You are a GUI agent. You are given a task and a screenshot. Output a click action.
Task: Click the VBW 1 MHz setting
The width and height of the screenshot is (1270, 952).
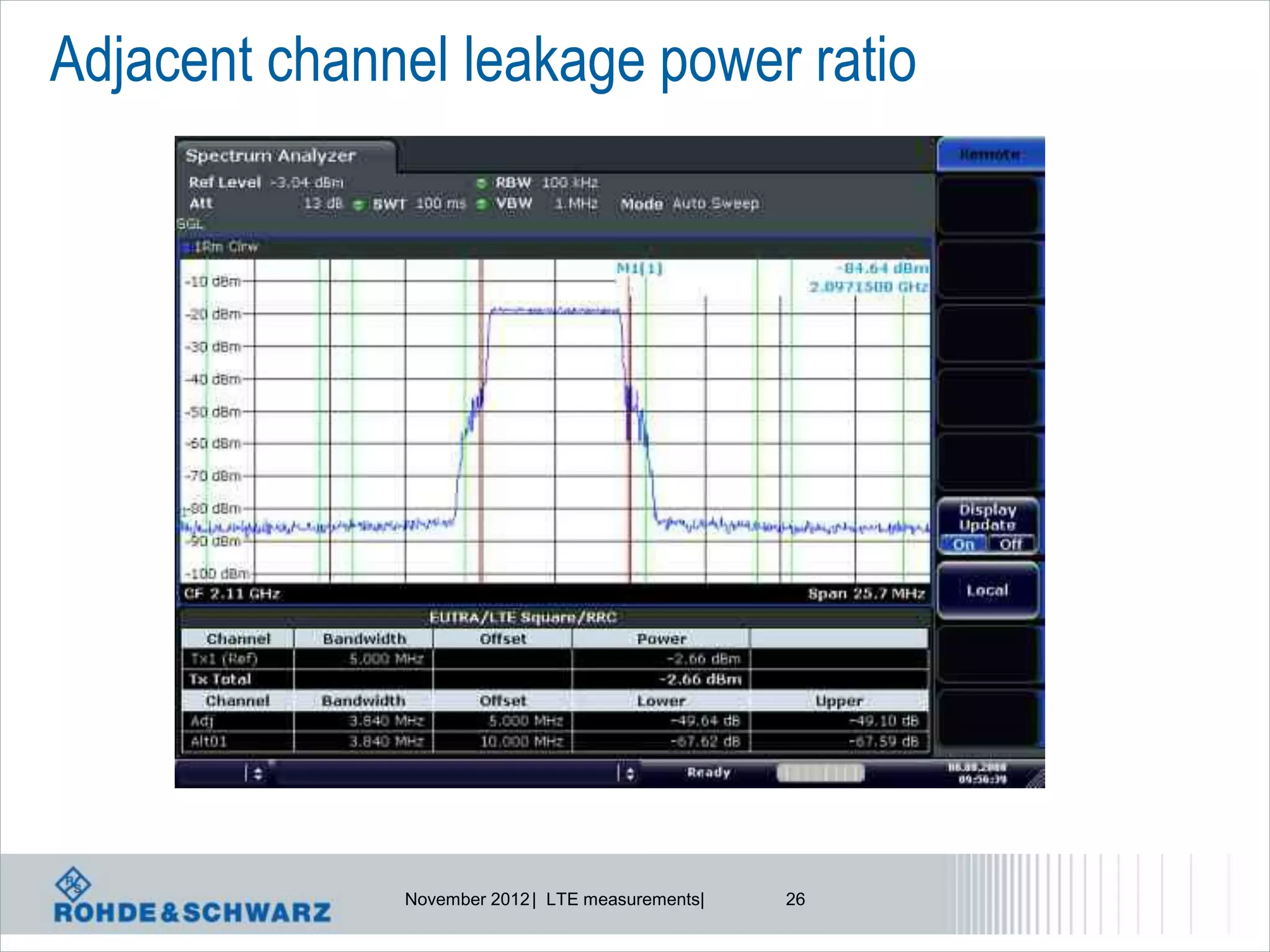click(x=546, y=203)
